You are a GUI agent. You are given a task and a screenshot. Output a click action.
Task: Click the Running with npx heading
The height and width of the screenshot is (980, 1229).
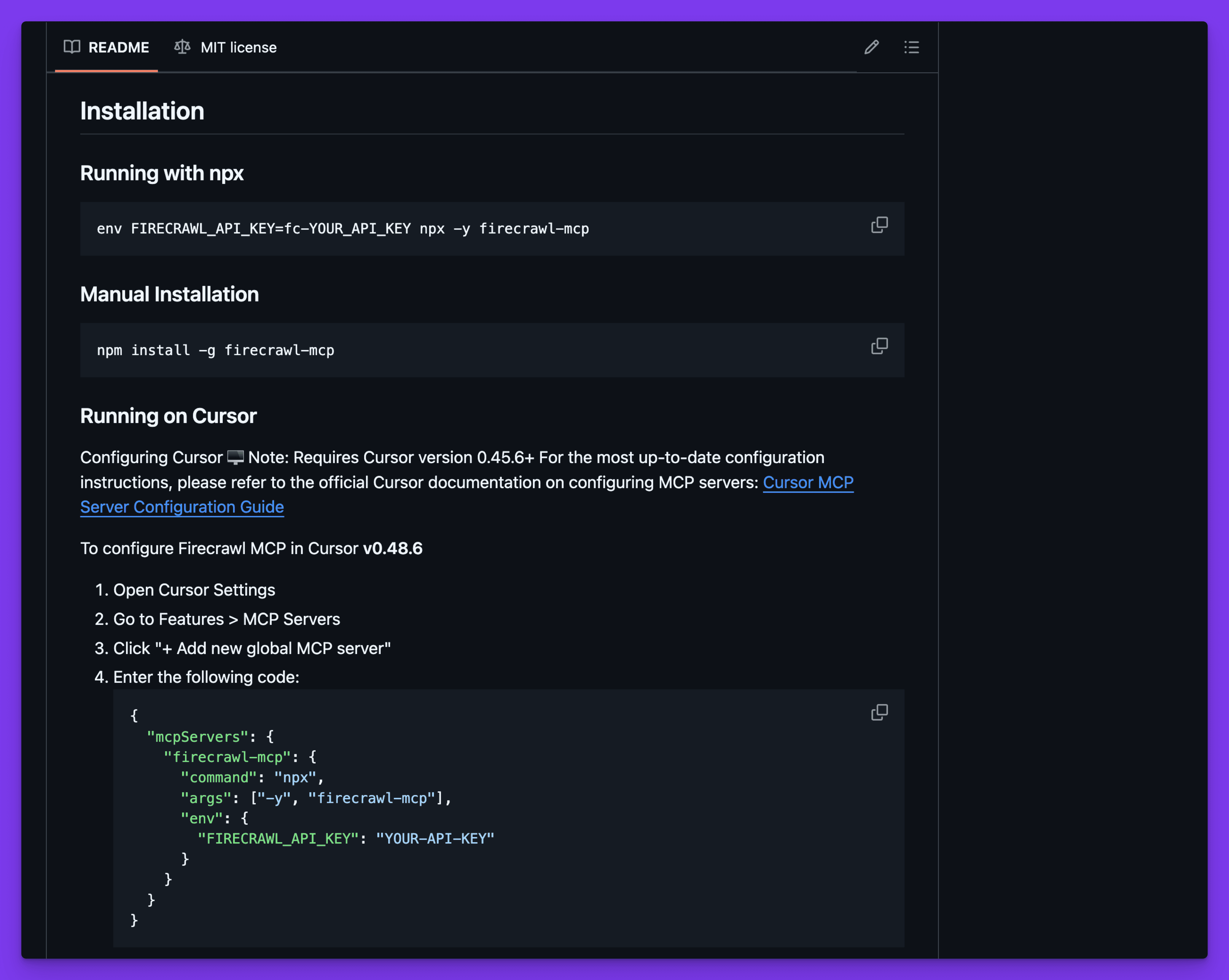162,173
